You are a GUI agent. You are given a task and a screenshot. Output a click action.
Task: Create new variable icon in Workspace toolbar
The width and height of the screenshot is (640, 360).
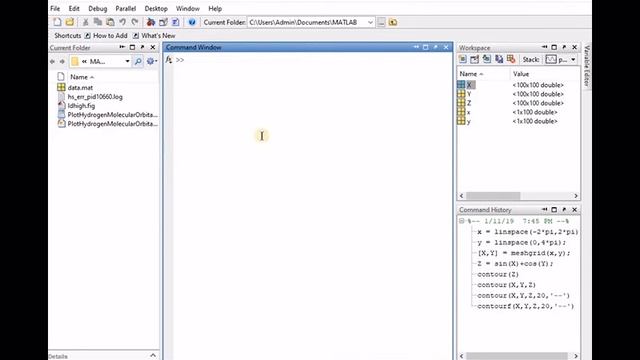coord(462,60)
